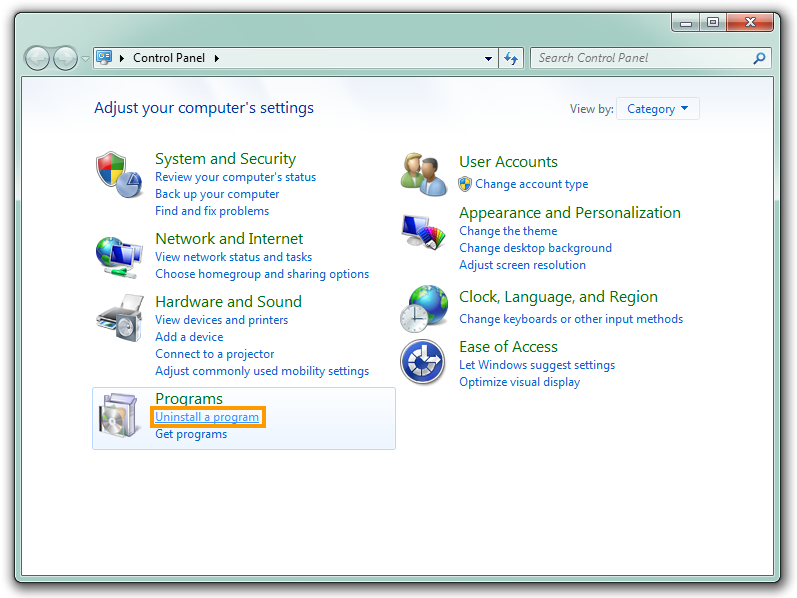Open the User Accounts people icon

[423, 174]
